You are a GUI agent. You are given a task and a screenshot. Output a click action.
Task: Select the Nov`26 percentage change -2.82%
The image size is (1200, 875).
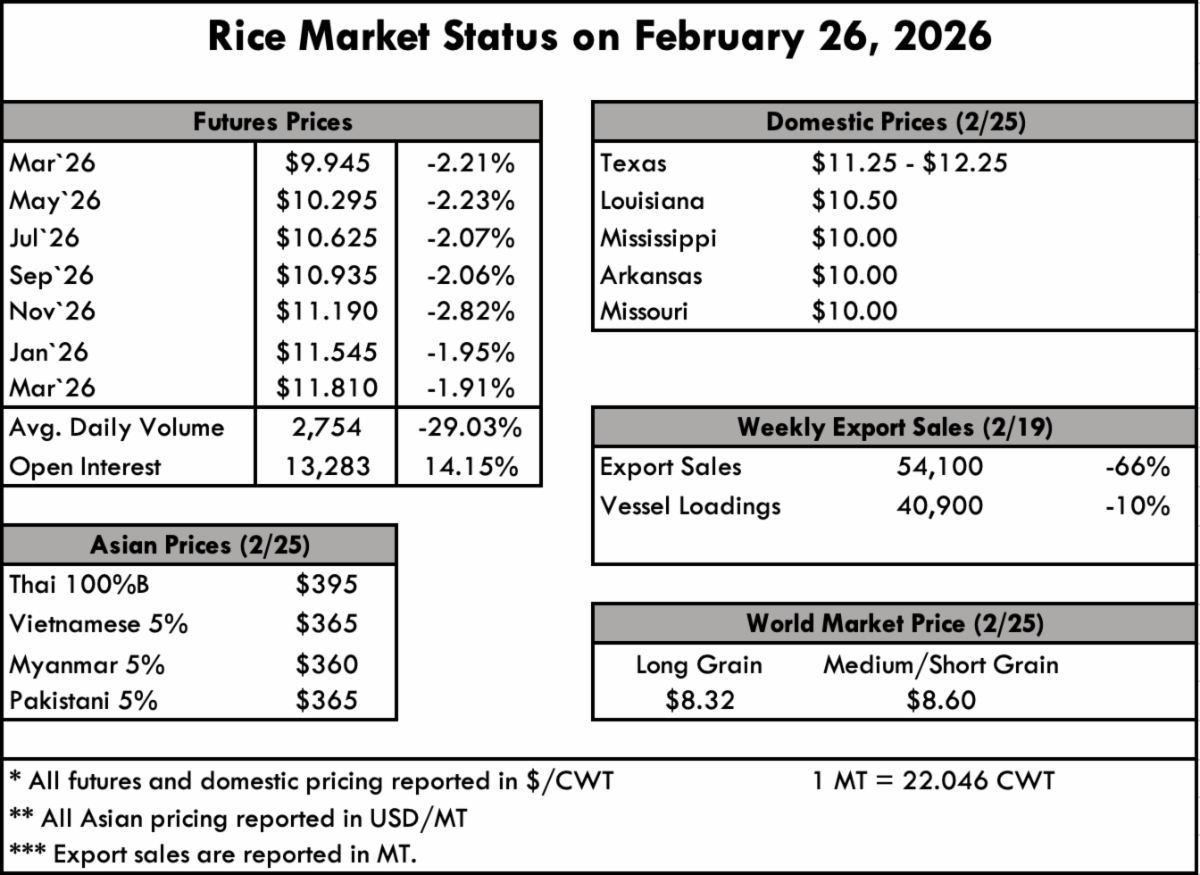click(468, 312)
